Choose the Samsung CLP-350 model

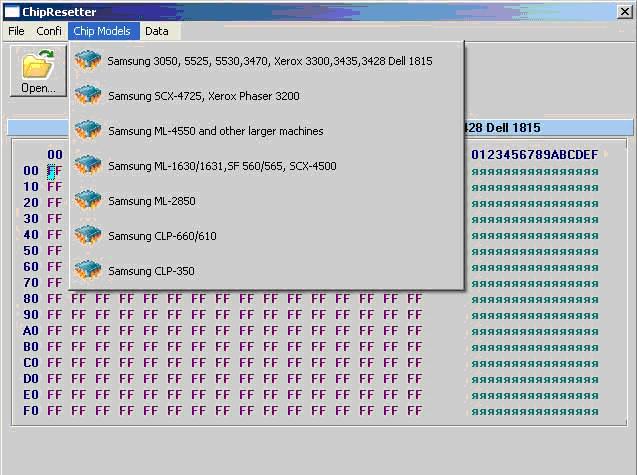click(266, 271)
